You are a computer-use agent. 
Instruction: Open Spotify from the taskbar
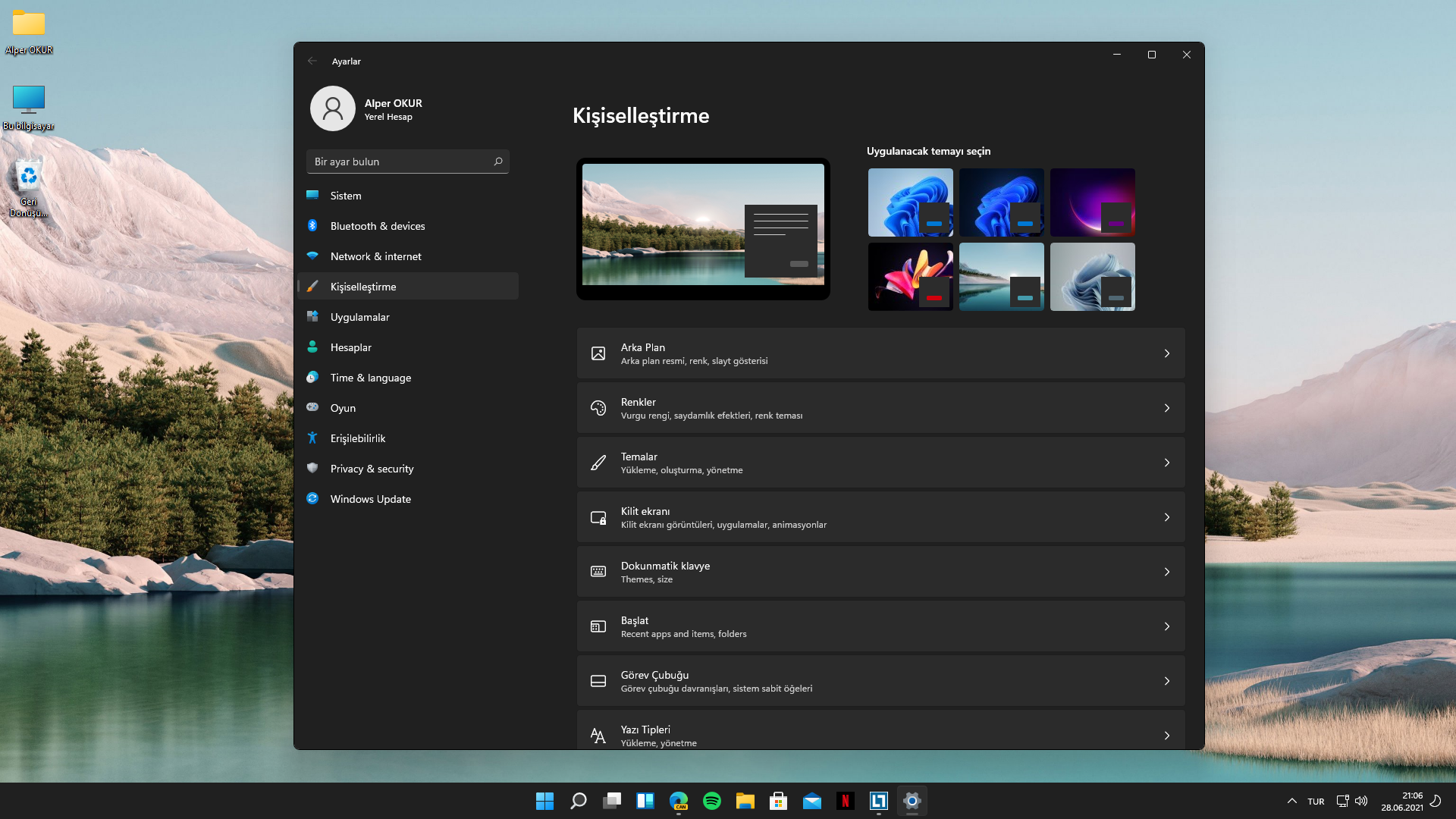712,801
